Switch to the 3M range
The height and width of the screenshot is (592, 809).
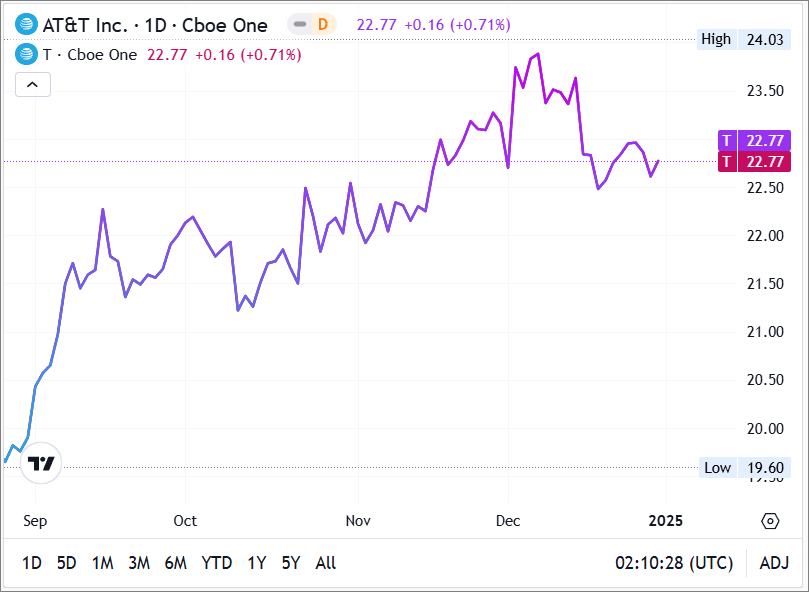click(139, 562)
